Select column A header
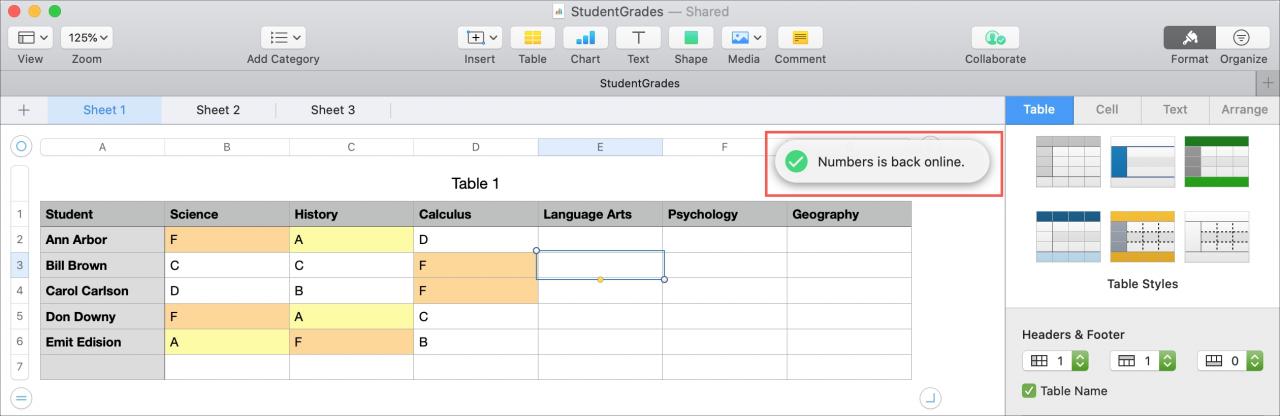The width and height of the screenshot is (1280, 416). coord(102,147)
